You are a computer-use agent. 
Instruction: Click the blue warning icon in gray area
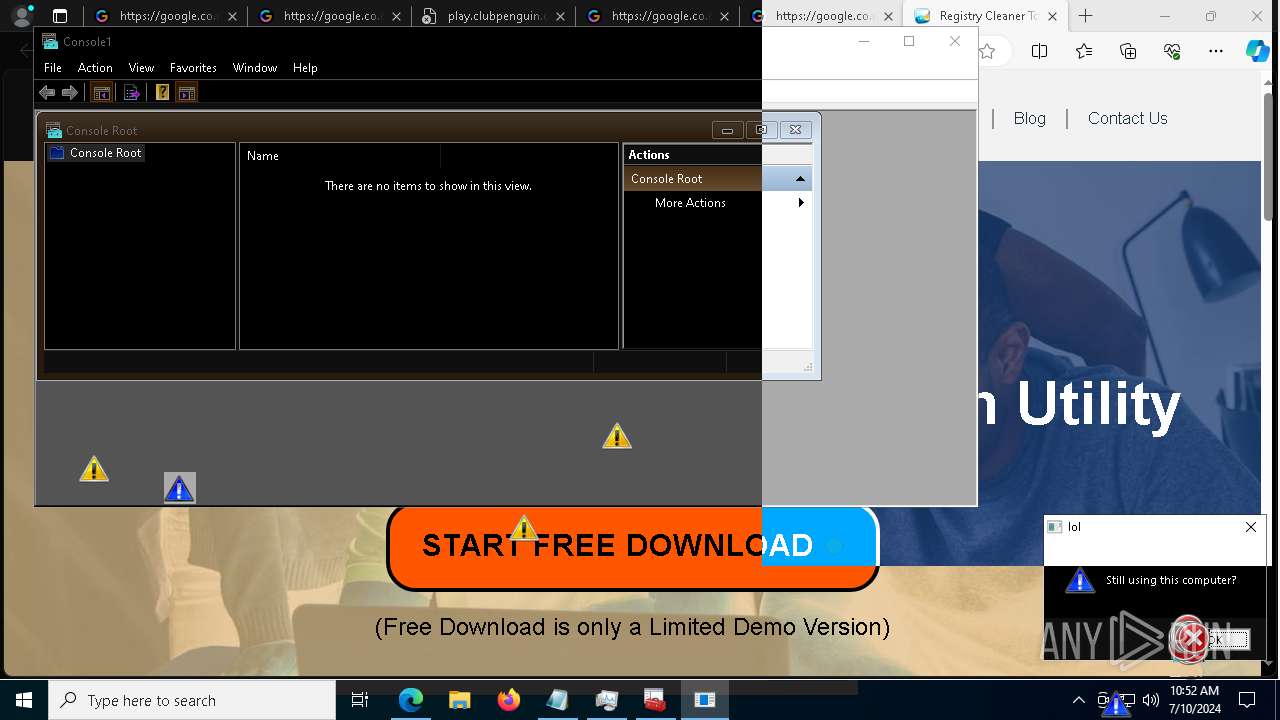point(180,488)
